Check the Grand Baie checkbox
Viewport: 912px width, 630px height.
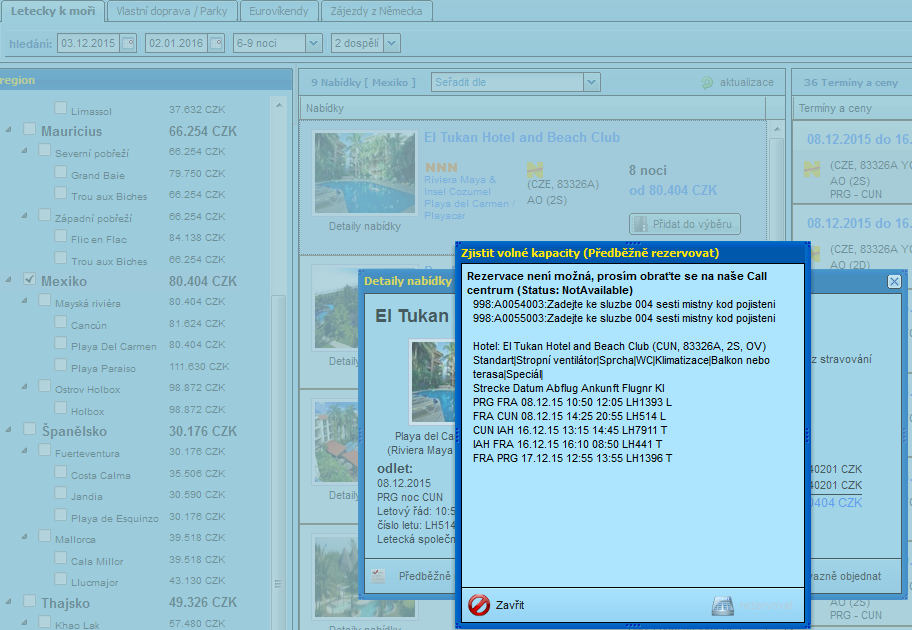click(60, 172)
